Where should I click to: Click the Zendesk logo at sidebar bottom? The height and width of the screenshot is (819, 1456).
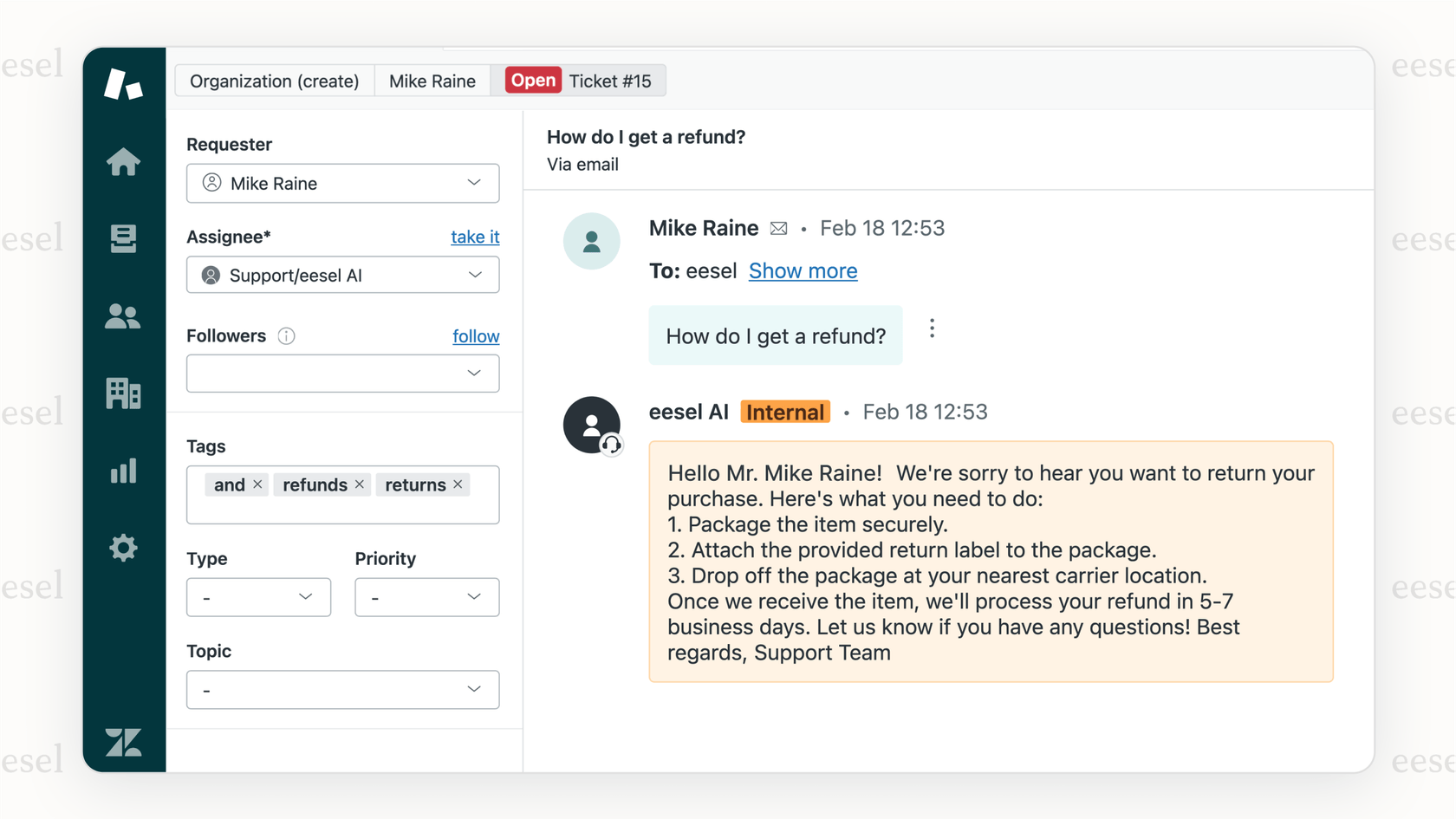[123, 743]
